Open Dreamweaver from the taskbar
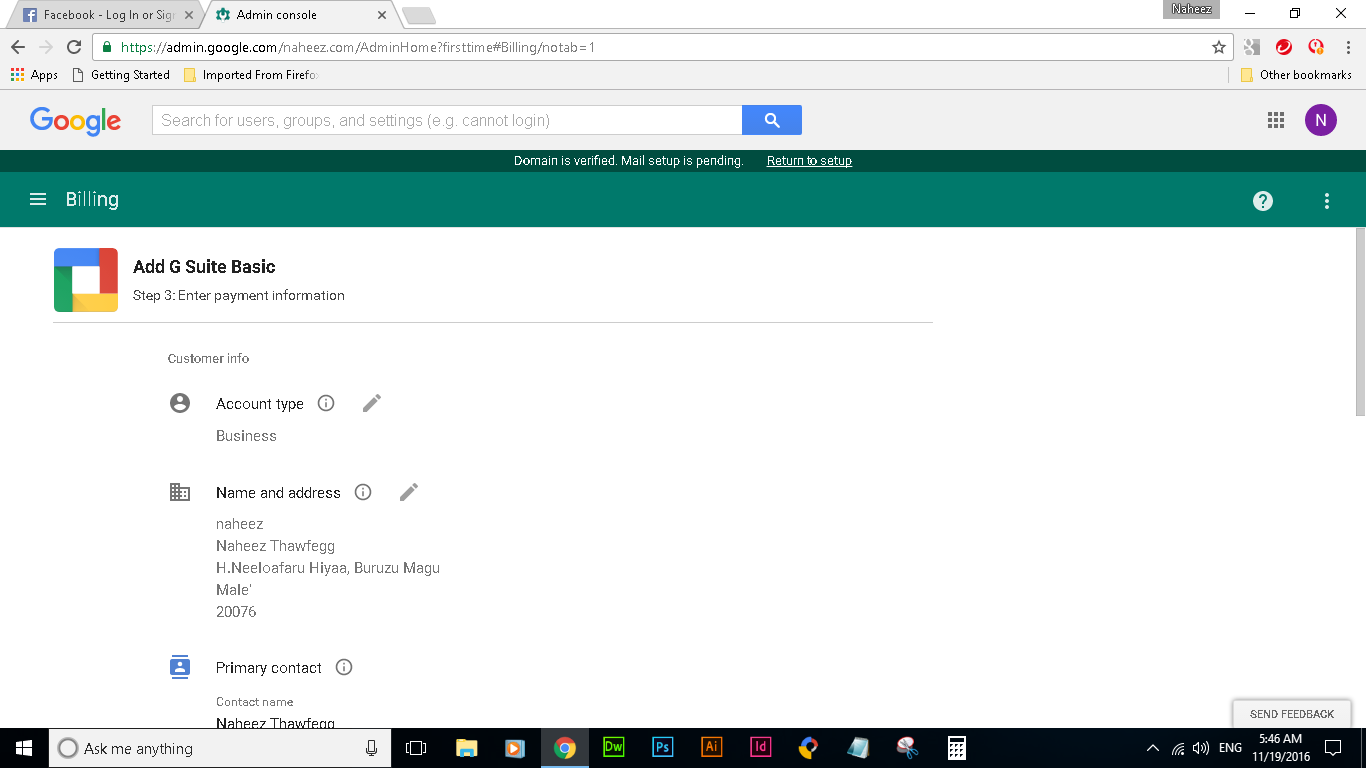Screen dimensions: 1366x768 [614, 747]
